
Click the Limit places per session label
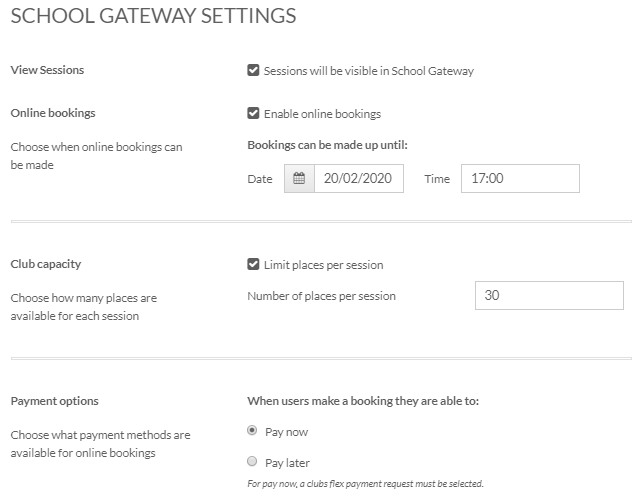pyautogui.click(x=323, y=265)
